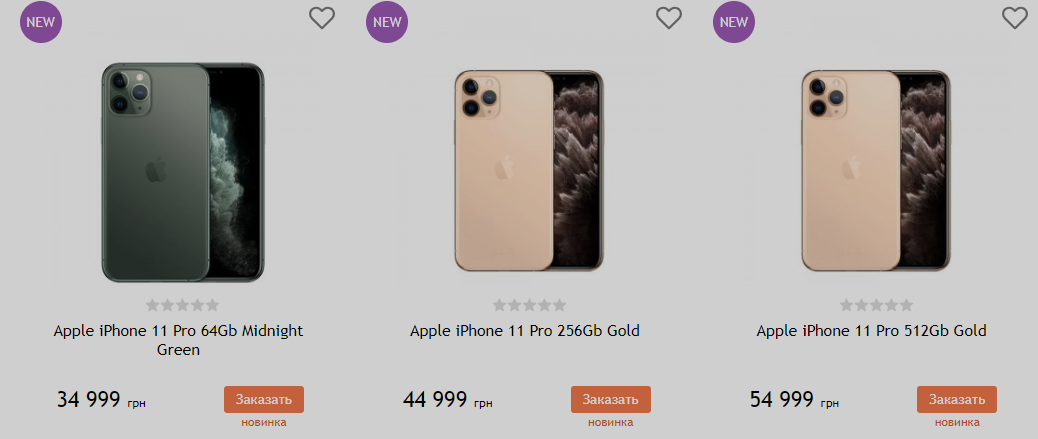This screenshot has height=439, width=1038.
Task: View the 256Gb Gold iPhone product image
Action: (528, 171)
